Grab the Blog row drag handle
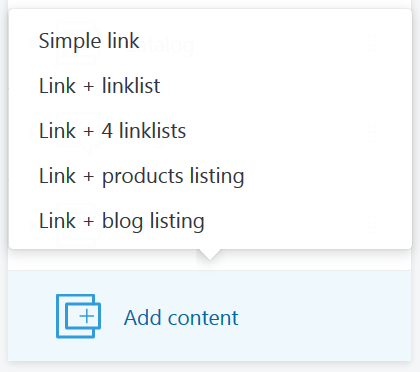The height and width of the screenshot is (372, 420). (372, 134)
